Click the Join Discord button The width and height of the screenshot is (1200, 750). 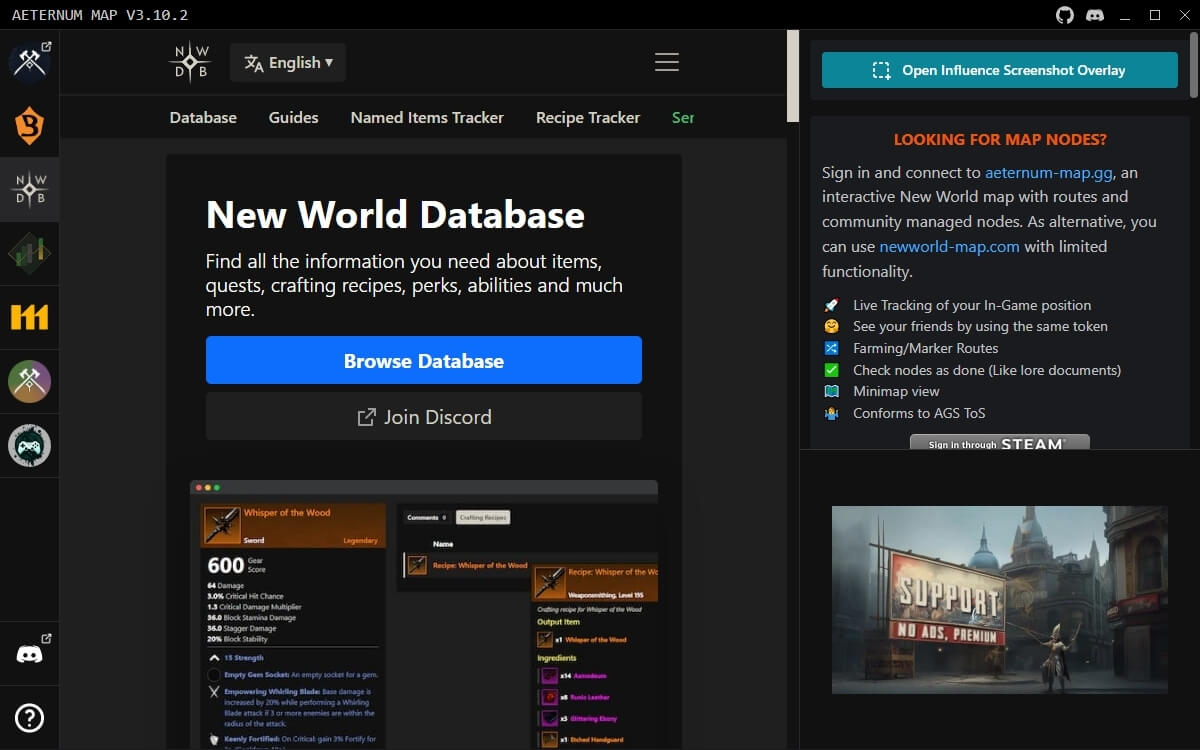pyautogui.click(x=424, y=417)
